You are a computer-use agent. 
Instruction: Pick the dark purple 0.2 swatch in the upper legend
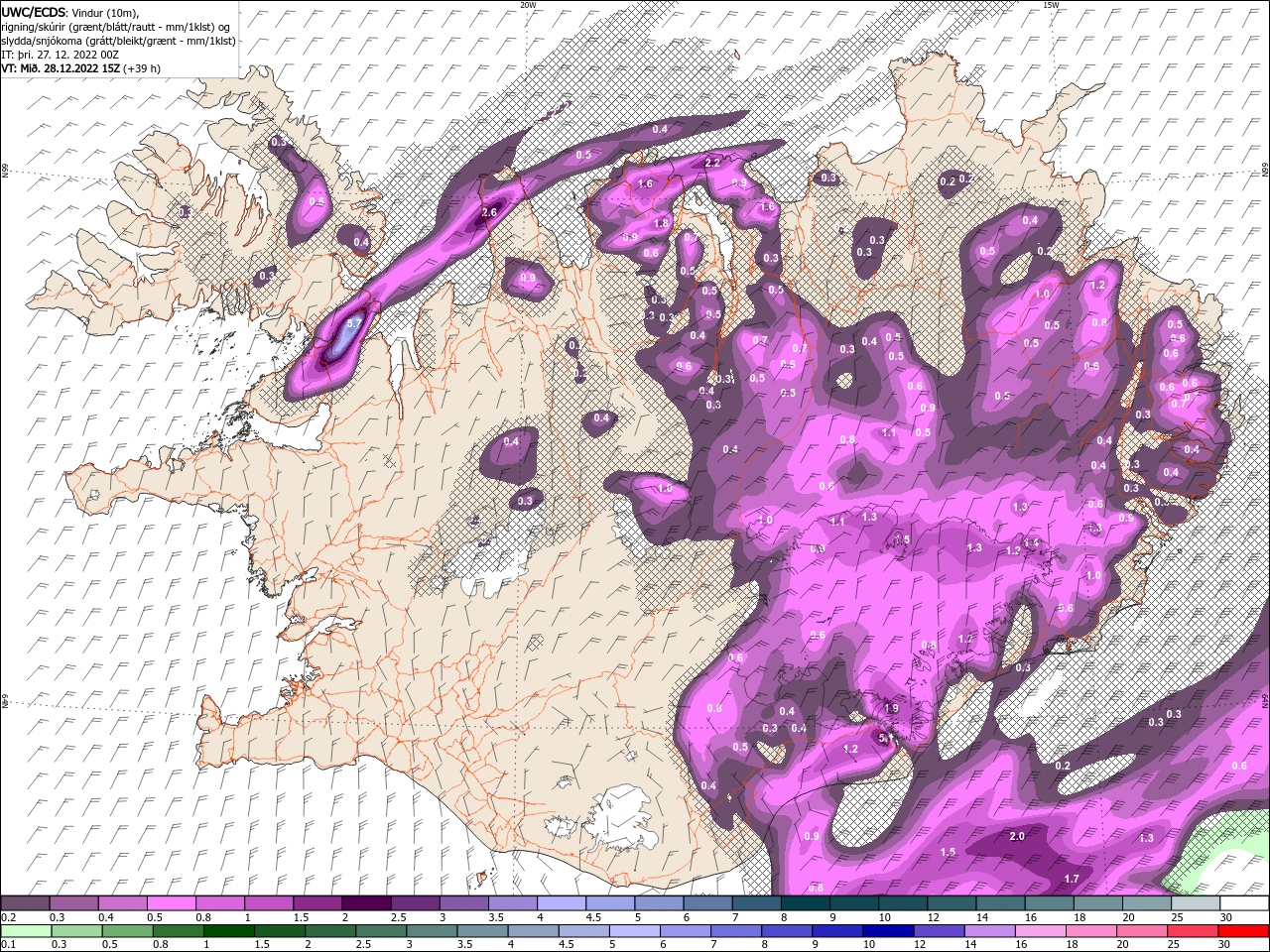(25, 903)
